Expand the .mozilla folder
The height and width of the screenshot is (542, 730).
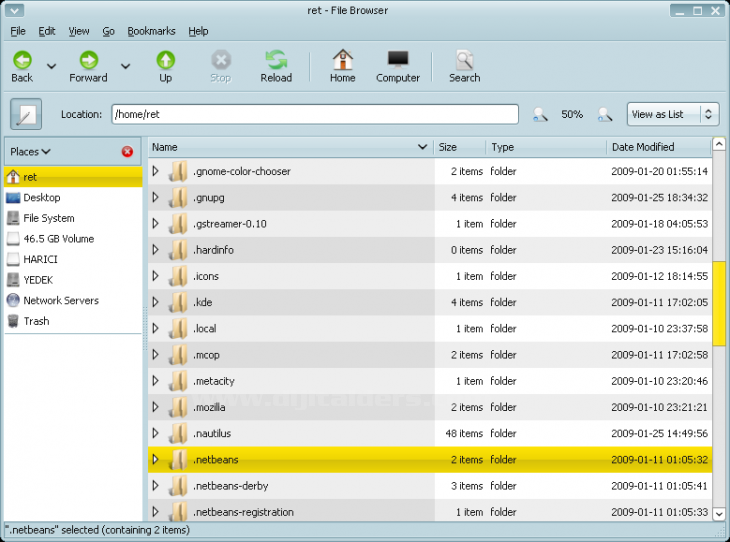155,407
